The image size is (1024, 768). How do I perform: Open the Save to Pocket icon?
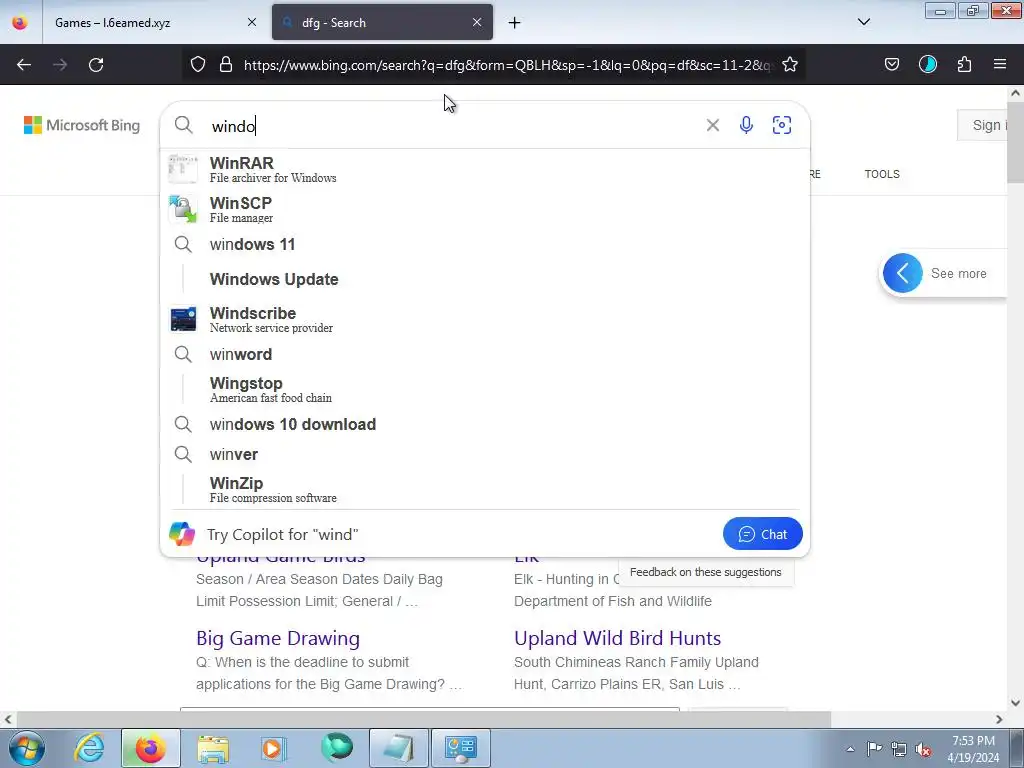[x=892, y=64]
